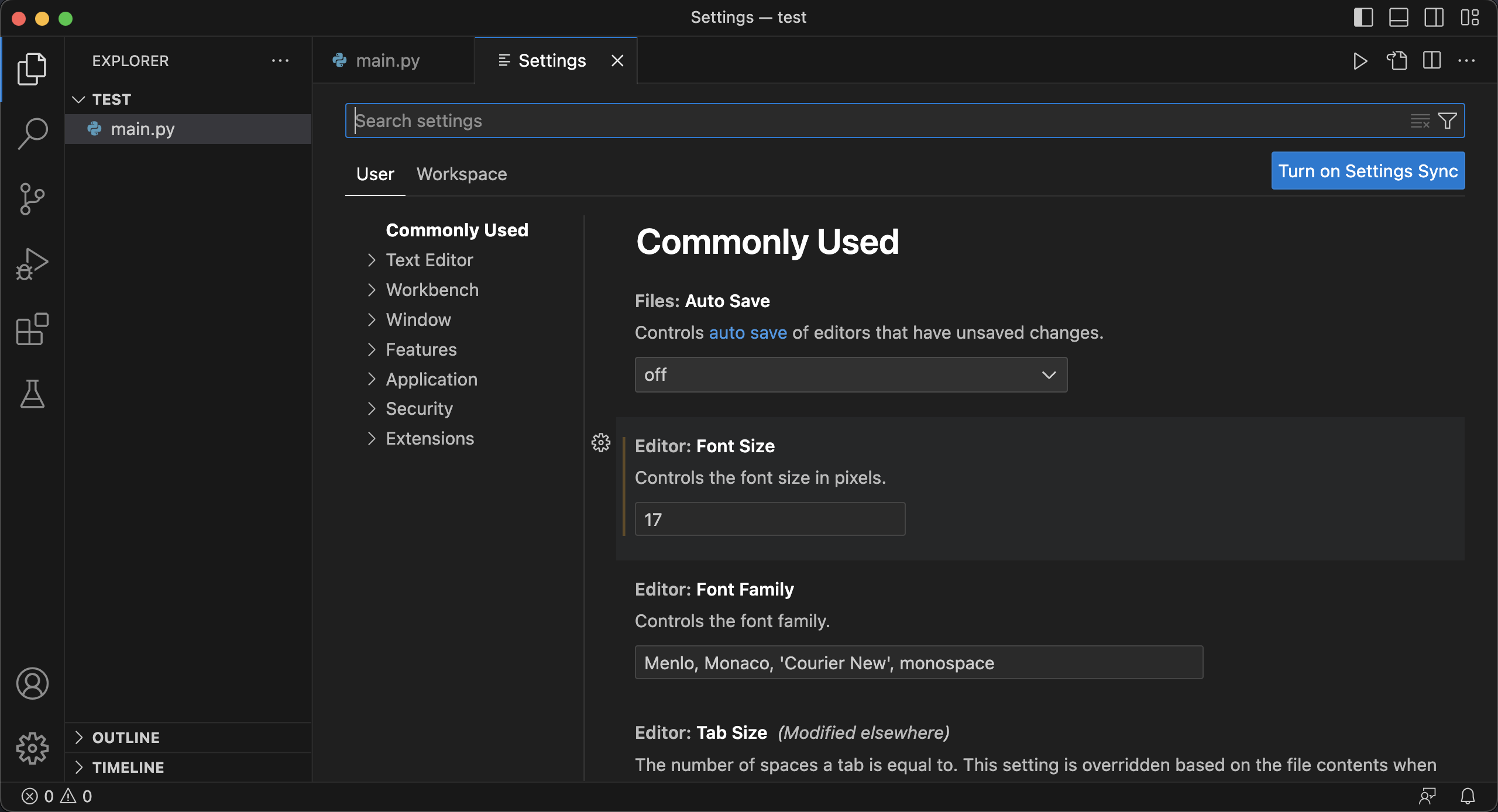Toggle the primary side bar visibility

click(1363, 18)
